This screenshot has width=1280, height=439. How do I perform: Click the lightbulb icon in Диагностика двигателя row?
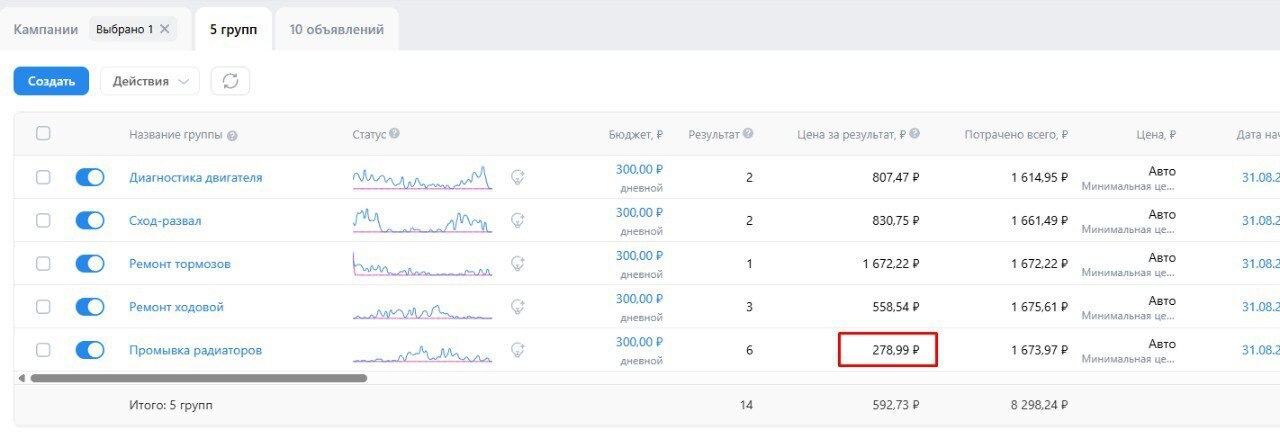coord(518,177)
